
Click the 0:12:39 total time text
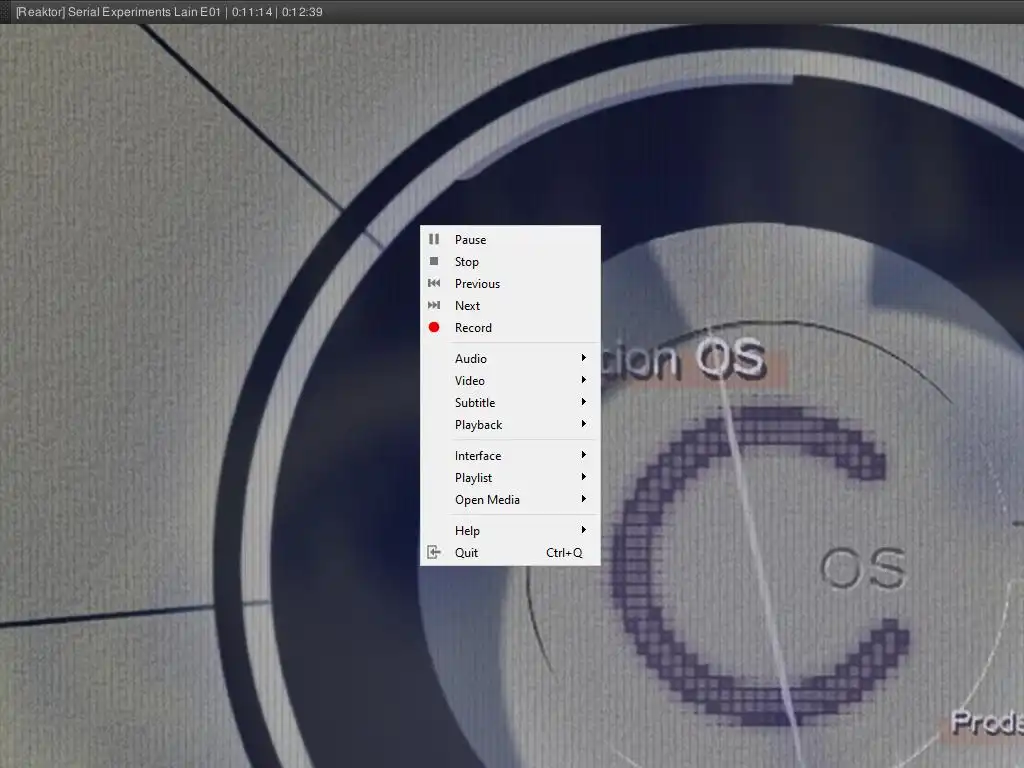point(302,12)
